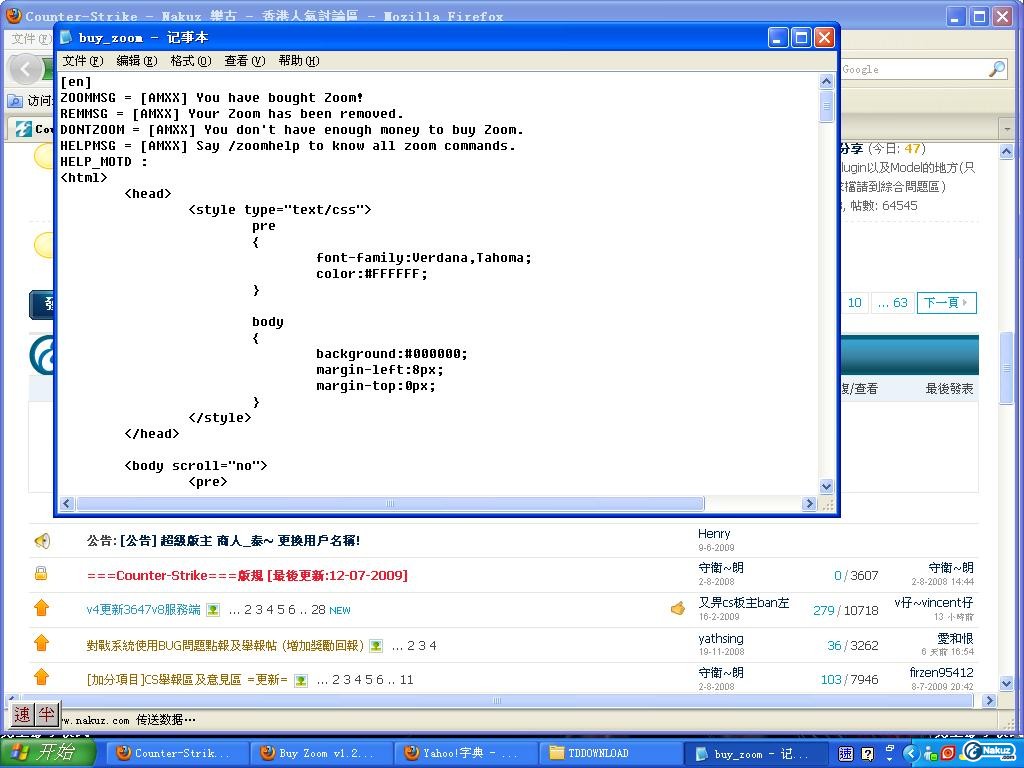The height and width of the screenshot is (768, 1024).
Task: Click the Firefox logo in the browser title bar
Action: (x=13, y=15)
